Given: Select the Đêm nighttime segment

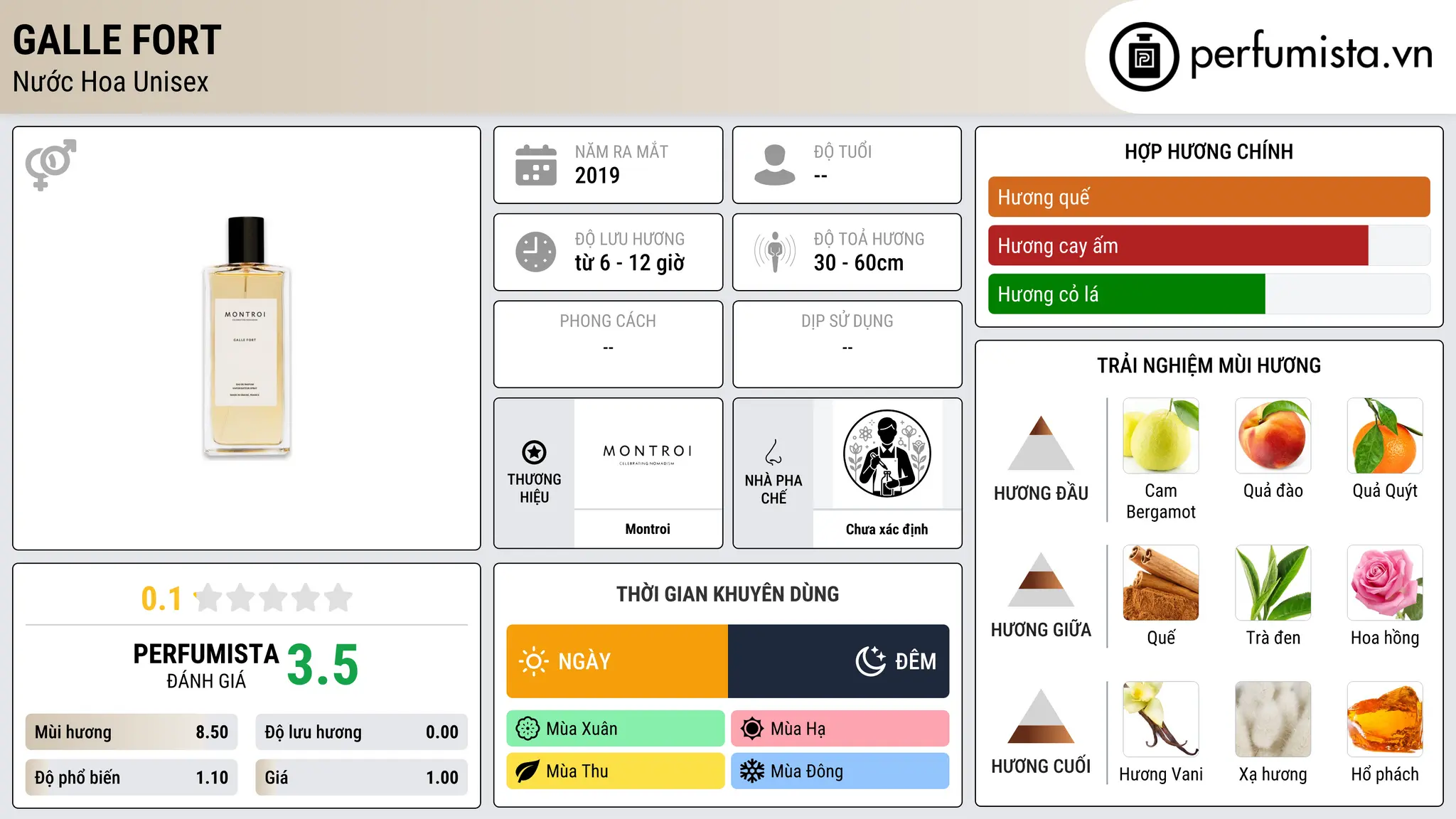Looking at the screenshot, I should pos(839,661).
